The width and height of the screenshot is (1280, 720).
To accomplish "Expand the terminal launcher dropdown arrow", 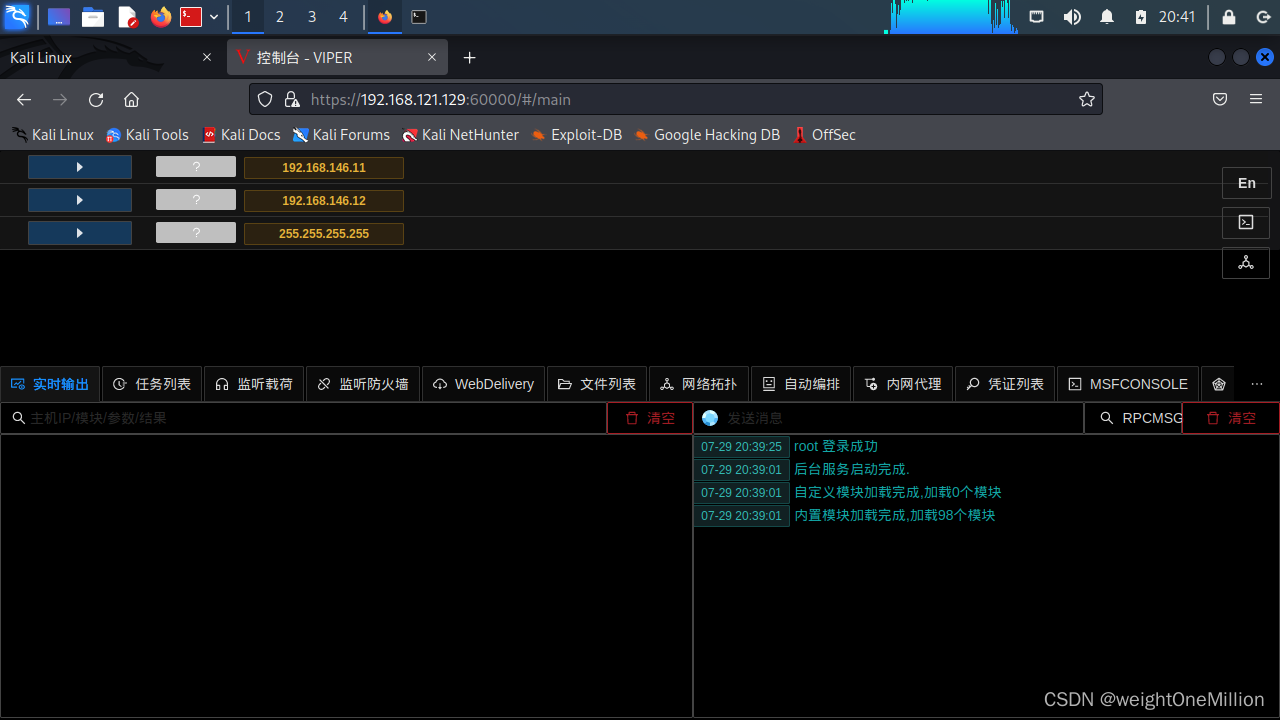I will coord(214,17).
